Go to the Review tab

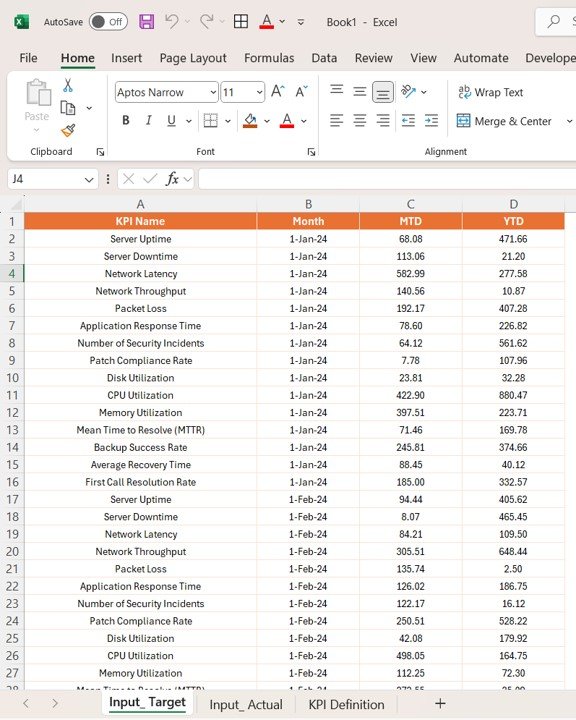(373, 58)
